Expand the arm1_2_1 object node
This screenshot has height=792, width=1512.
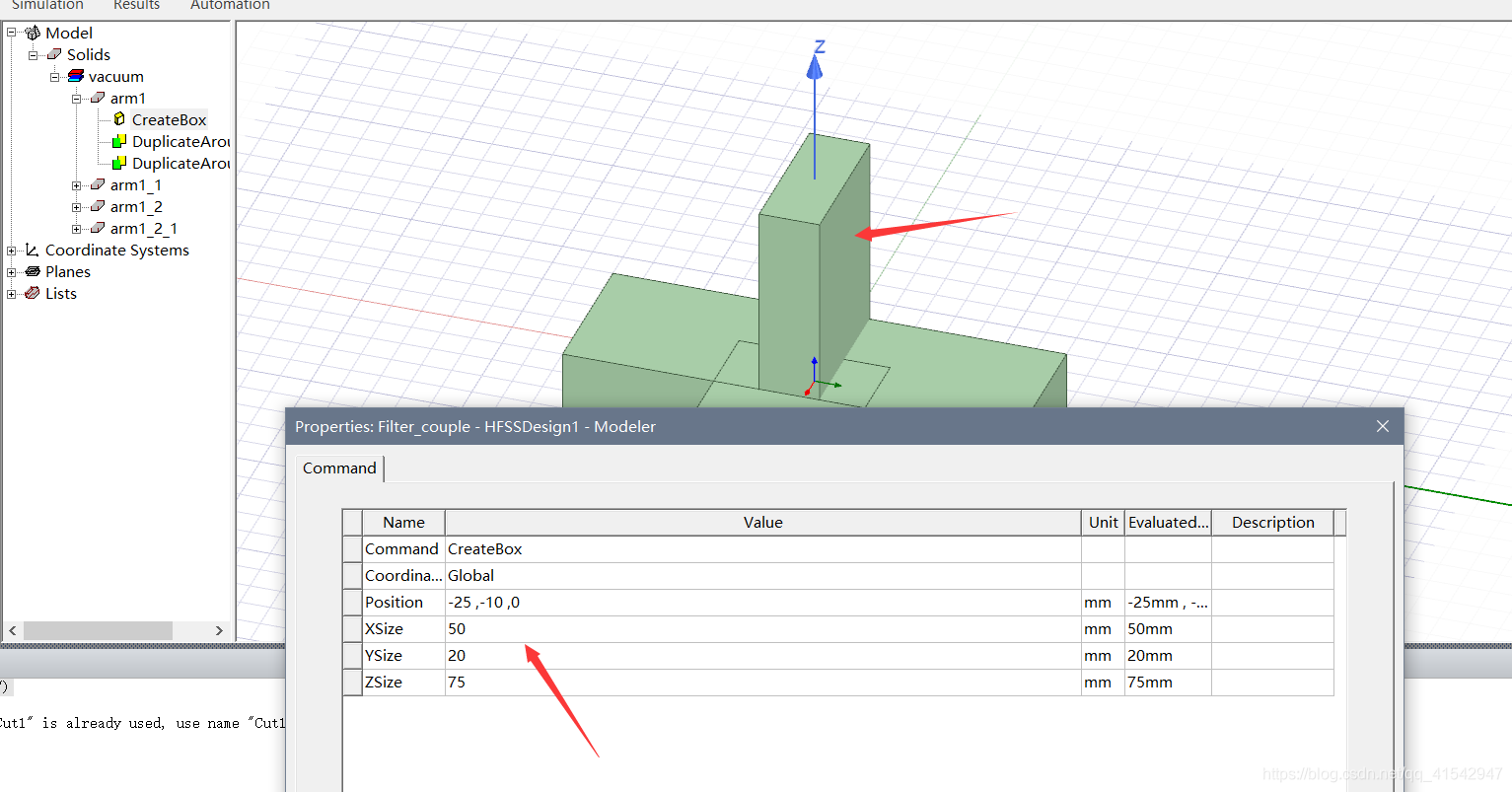click(x=77, y=228)
